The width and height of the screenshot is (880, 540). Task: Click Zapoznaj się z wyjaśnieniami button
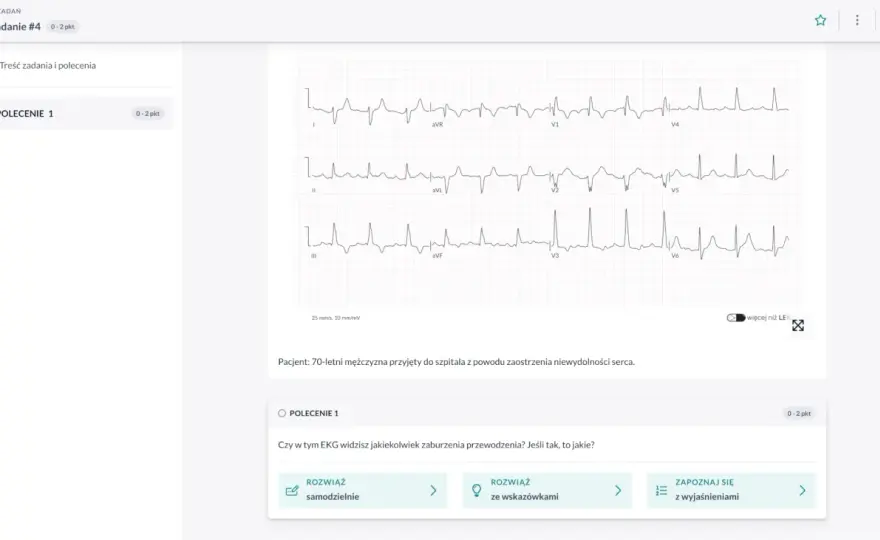(731, 490)
